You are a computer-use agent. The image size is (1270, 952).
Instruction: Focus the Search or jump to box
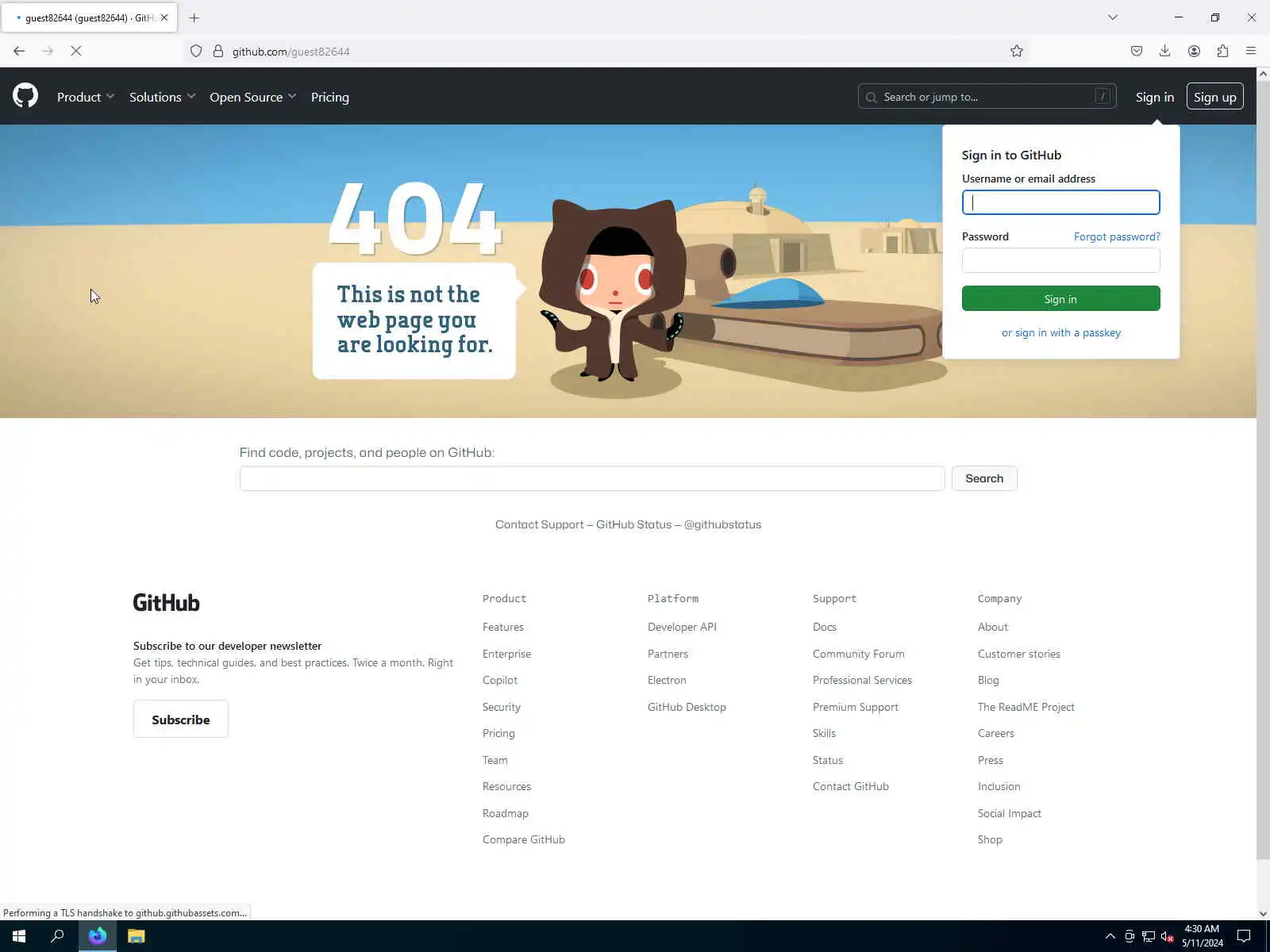coord(987,97)
